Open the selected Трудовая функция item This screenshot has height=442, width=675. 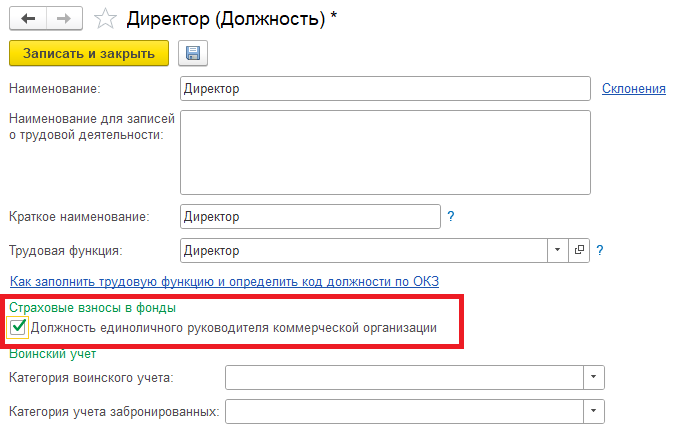579,250
